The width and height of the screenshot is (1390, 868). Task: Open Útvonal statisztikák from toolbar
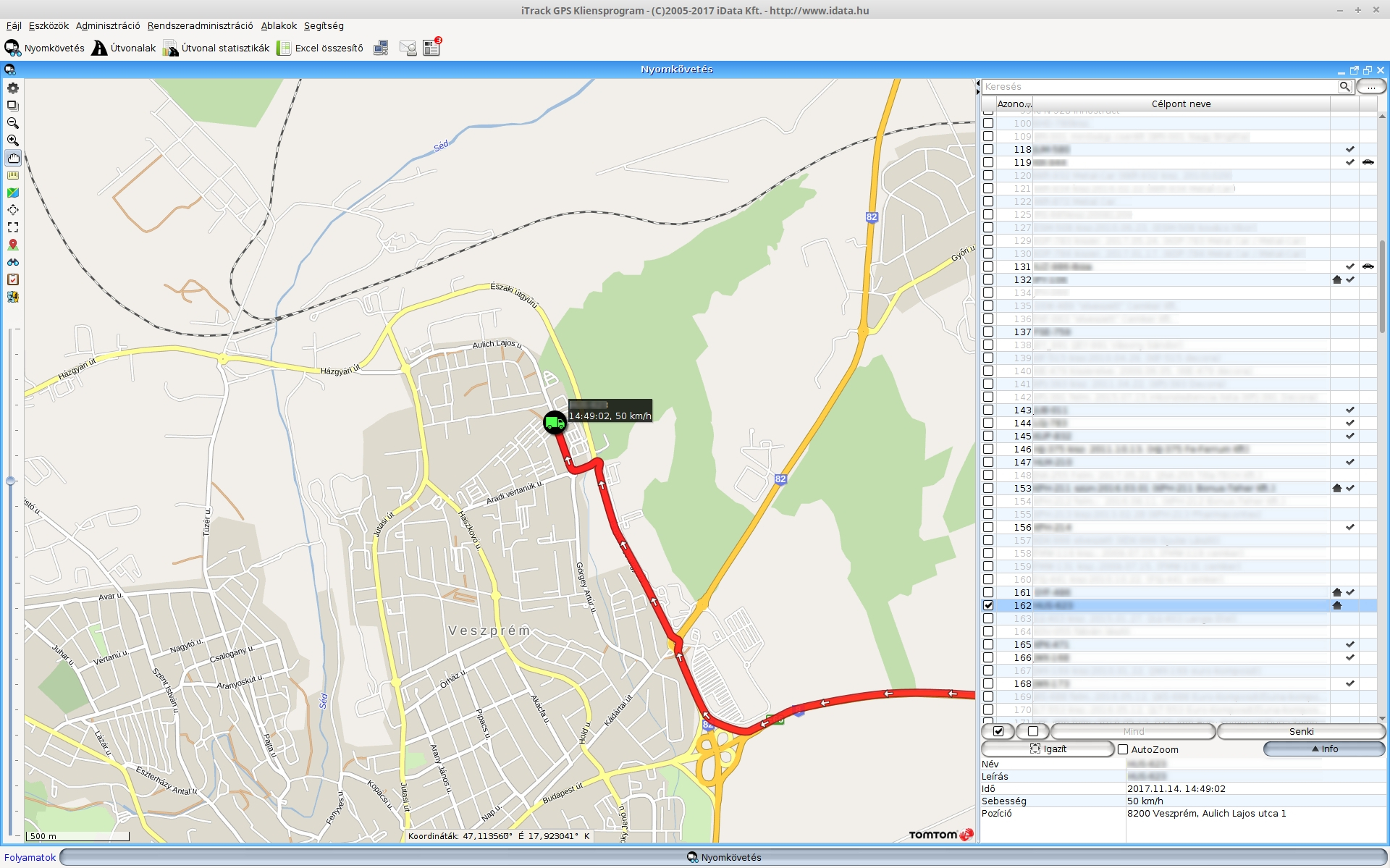216,49
